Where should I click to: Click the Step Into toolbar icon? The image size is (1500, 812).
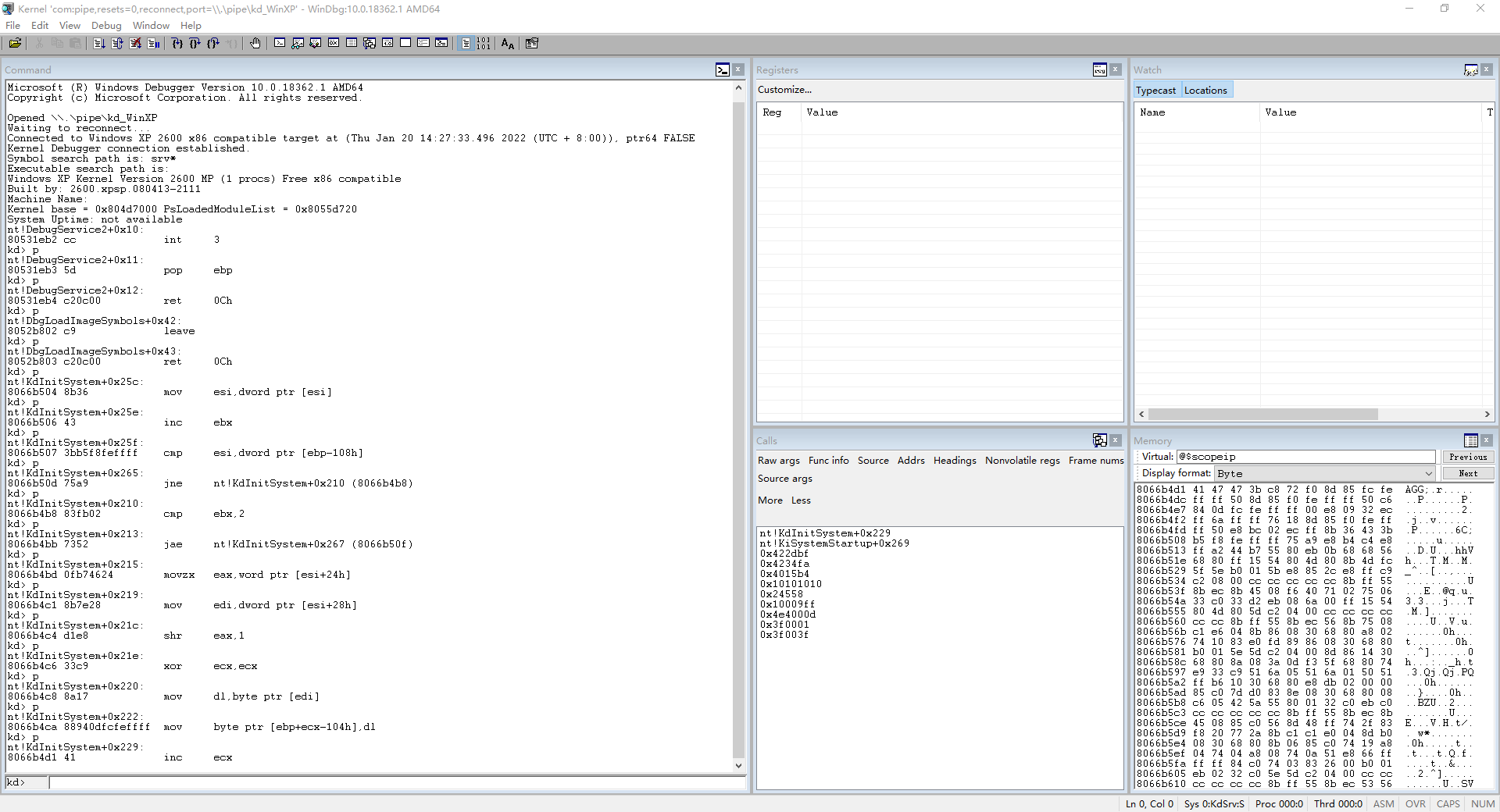coord(177,44)
